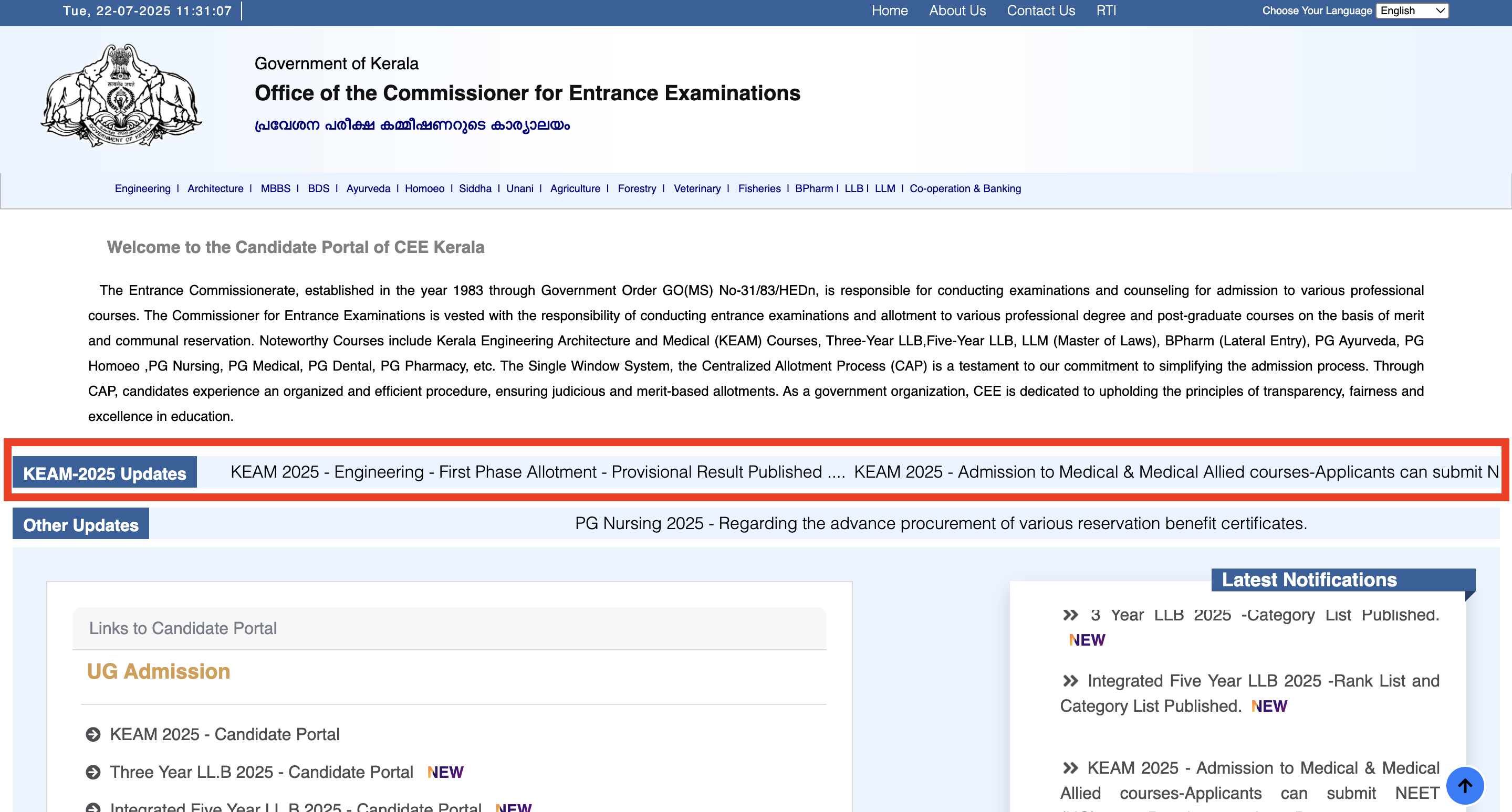Click the UG Admission heading
Image resolution: width=1512 pixels, height=812 pixels.
pos(159,671)
